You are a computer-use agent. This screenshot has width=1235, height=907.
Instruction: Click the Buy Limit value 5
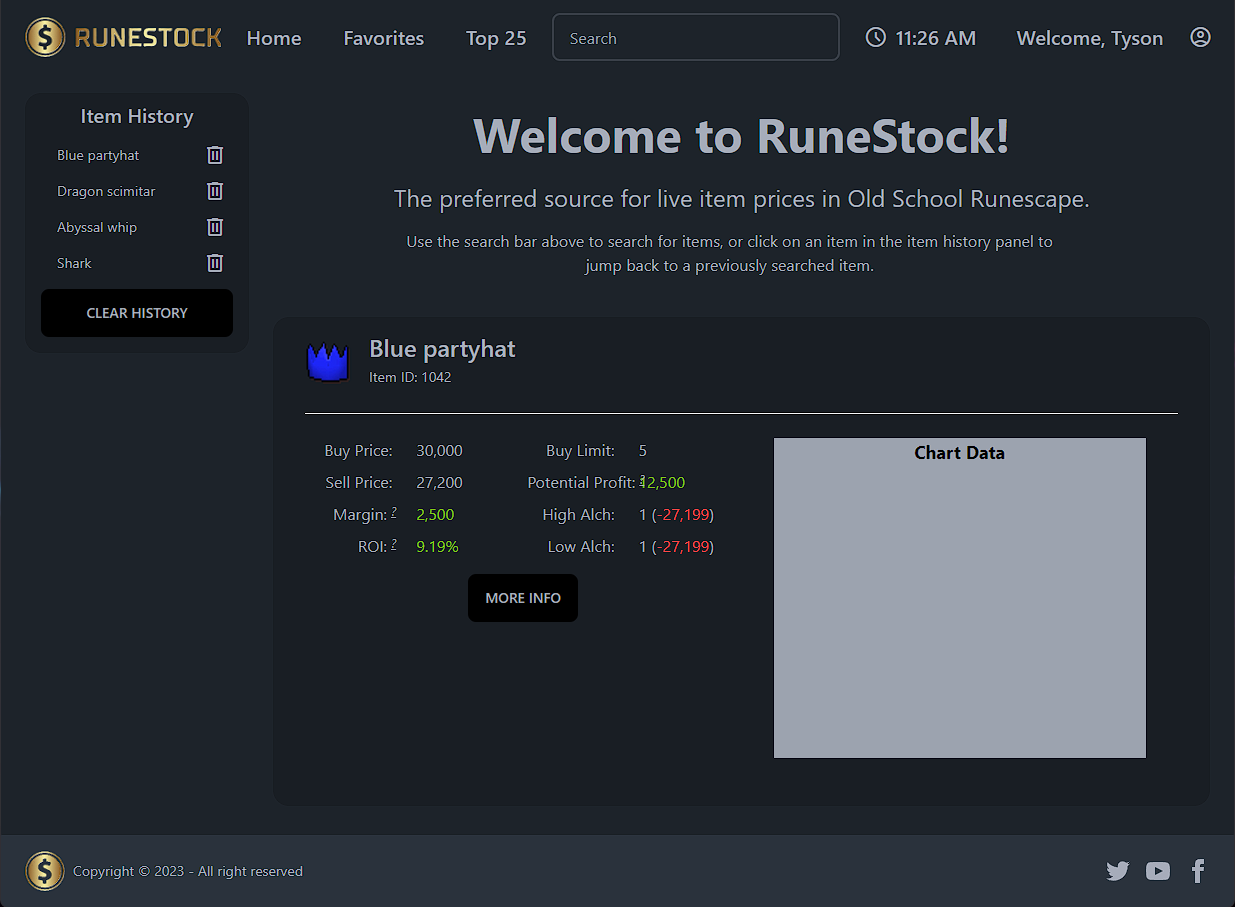[643, 451]
